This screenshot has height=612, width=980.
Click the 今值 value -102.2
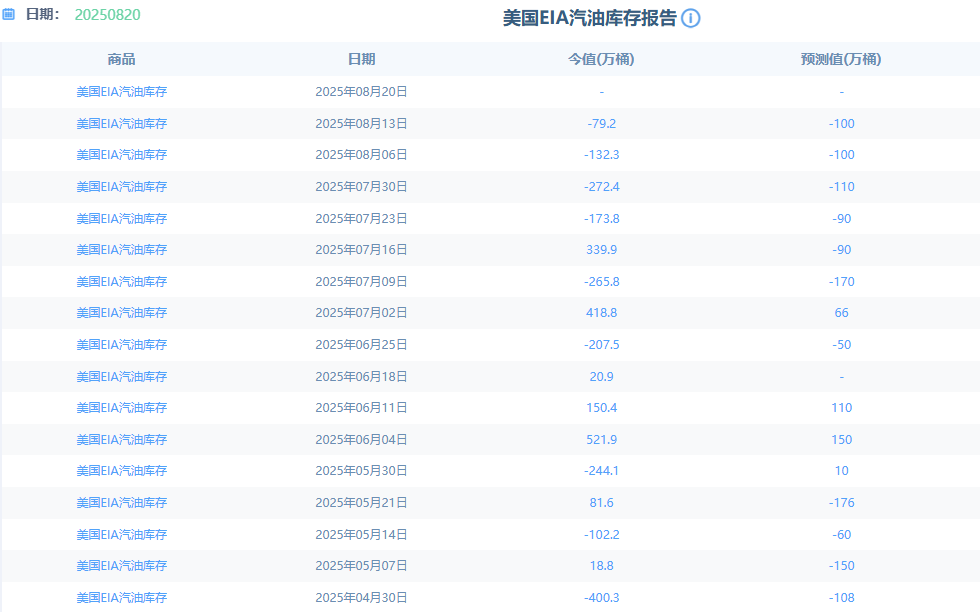tap(602, 535)
